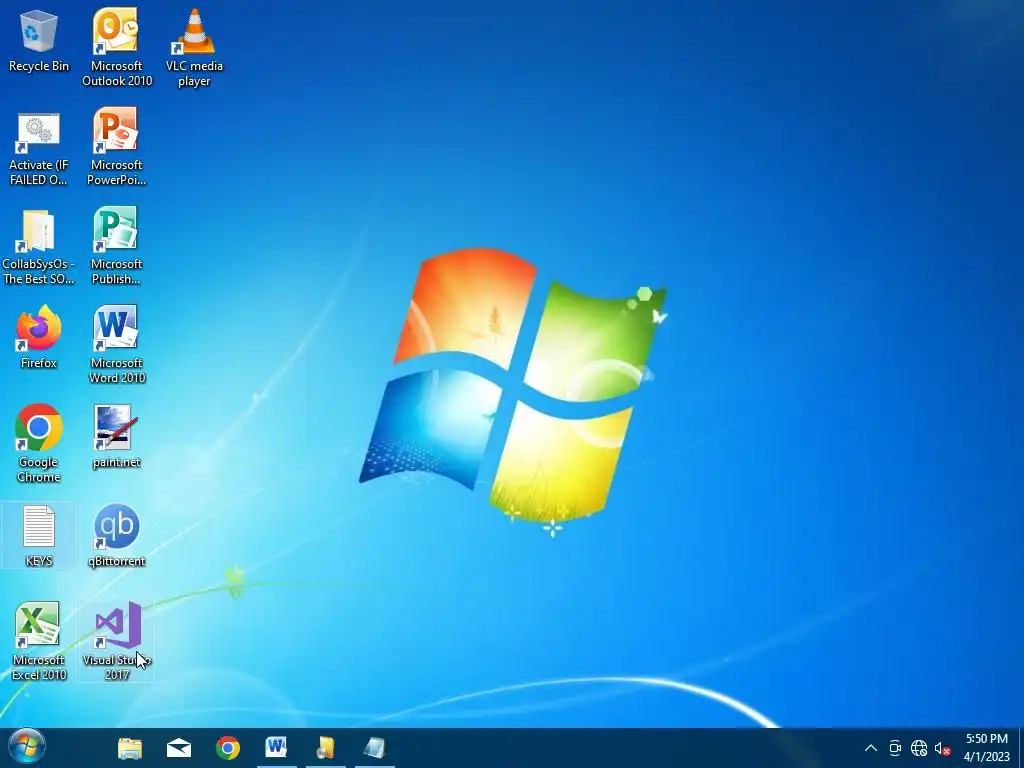
Task: Click the muted volume tray icon
Action: tap(942, 748)
